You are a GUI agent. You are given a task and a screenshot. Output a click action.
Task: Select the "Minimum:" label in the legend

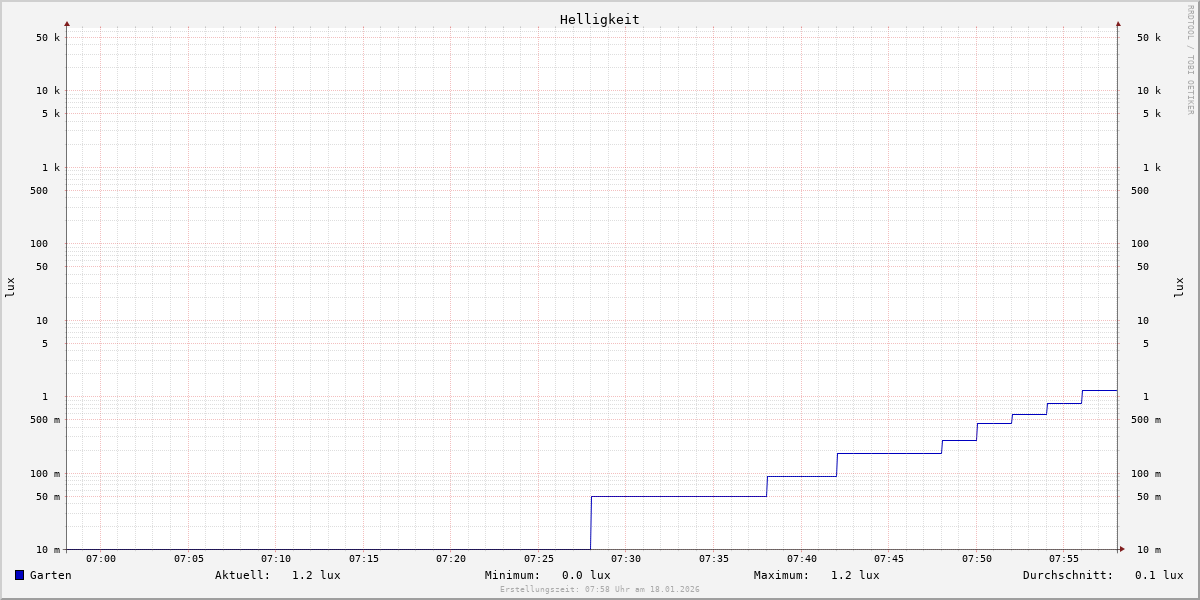[513, 575]
